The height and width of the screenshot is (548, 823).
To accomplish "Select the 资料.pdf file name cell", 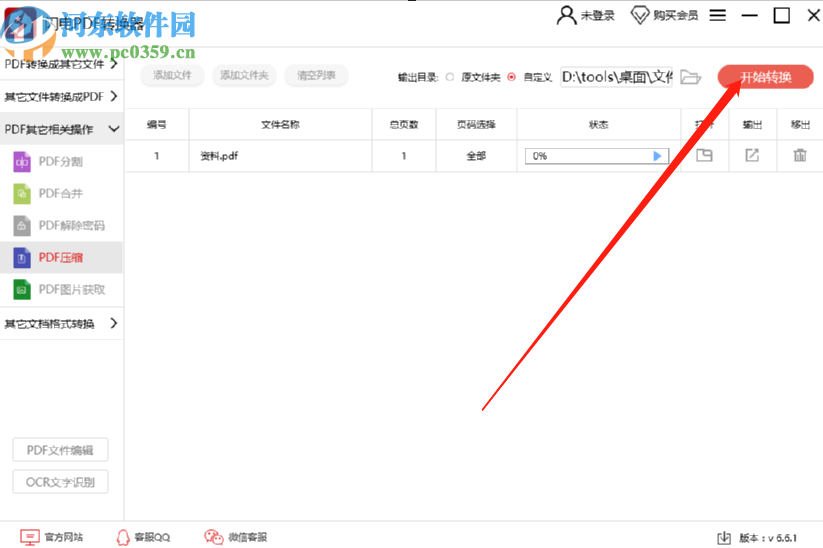I will 280,156.
